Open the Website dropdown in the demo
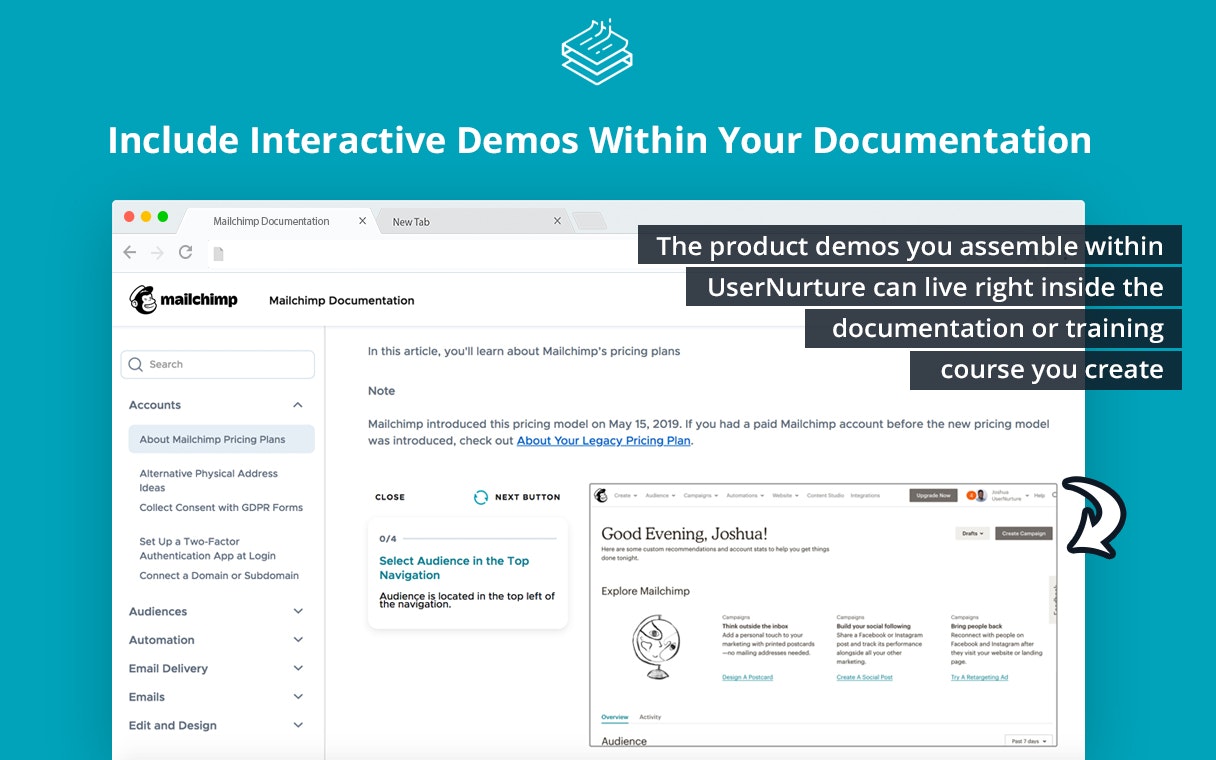The image size is (1216, 760). pos(784,495)
